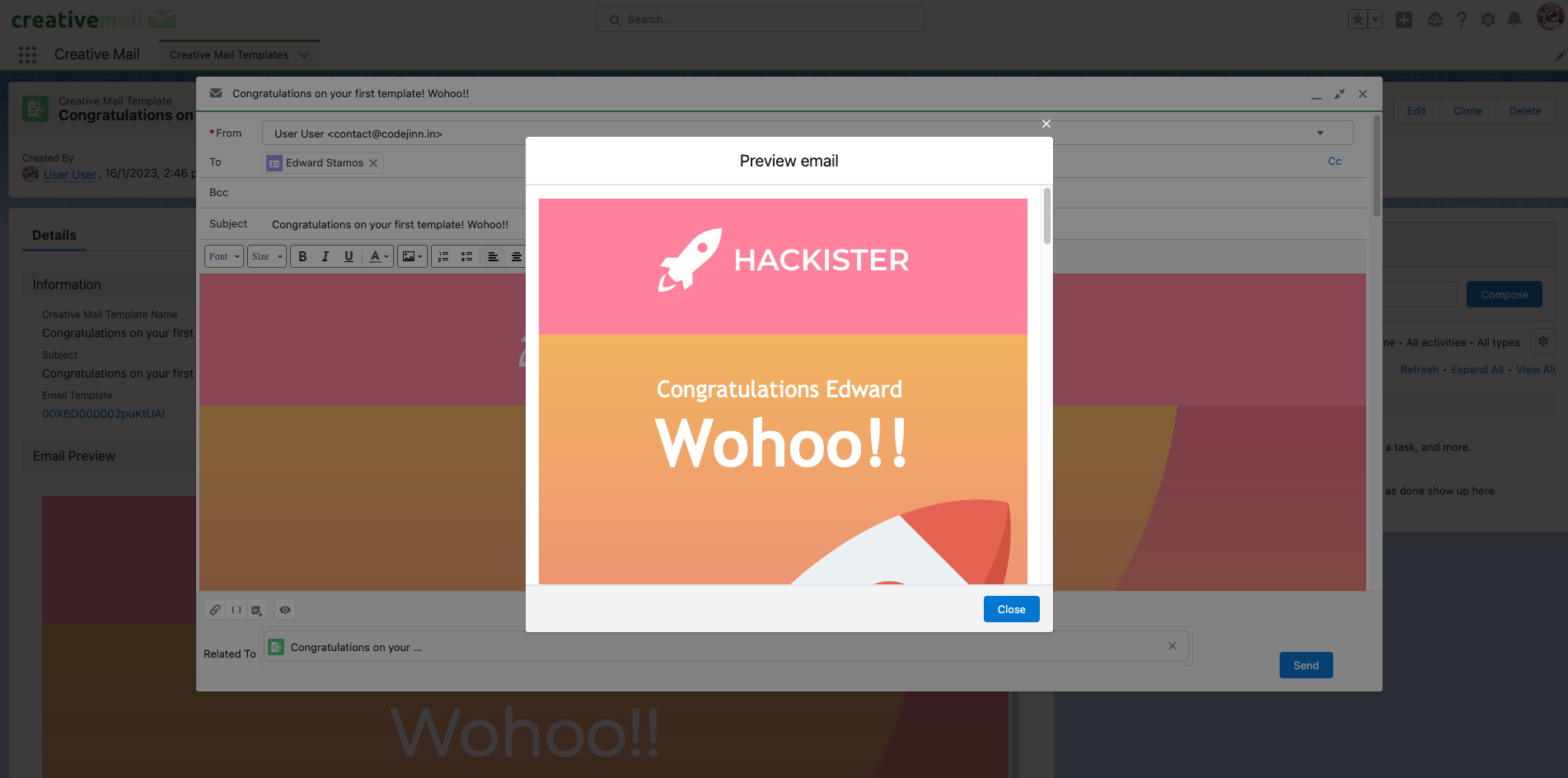Click the bulleted list icon
1568x778 pixels.
(x=466, y=256)
